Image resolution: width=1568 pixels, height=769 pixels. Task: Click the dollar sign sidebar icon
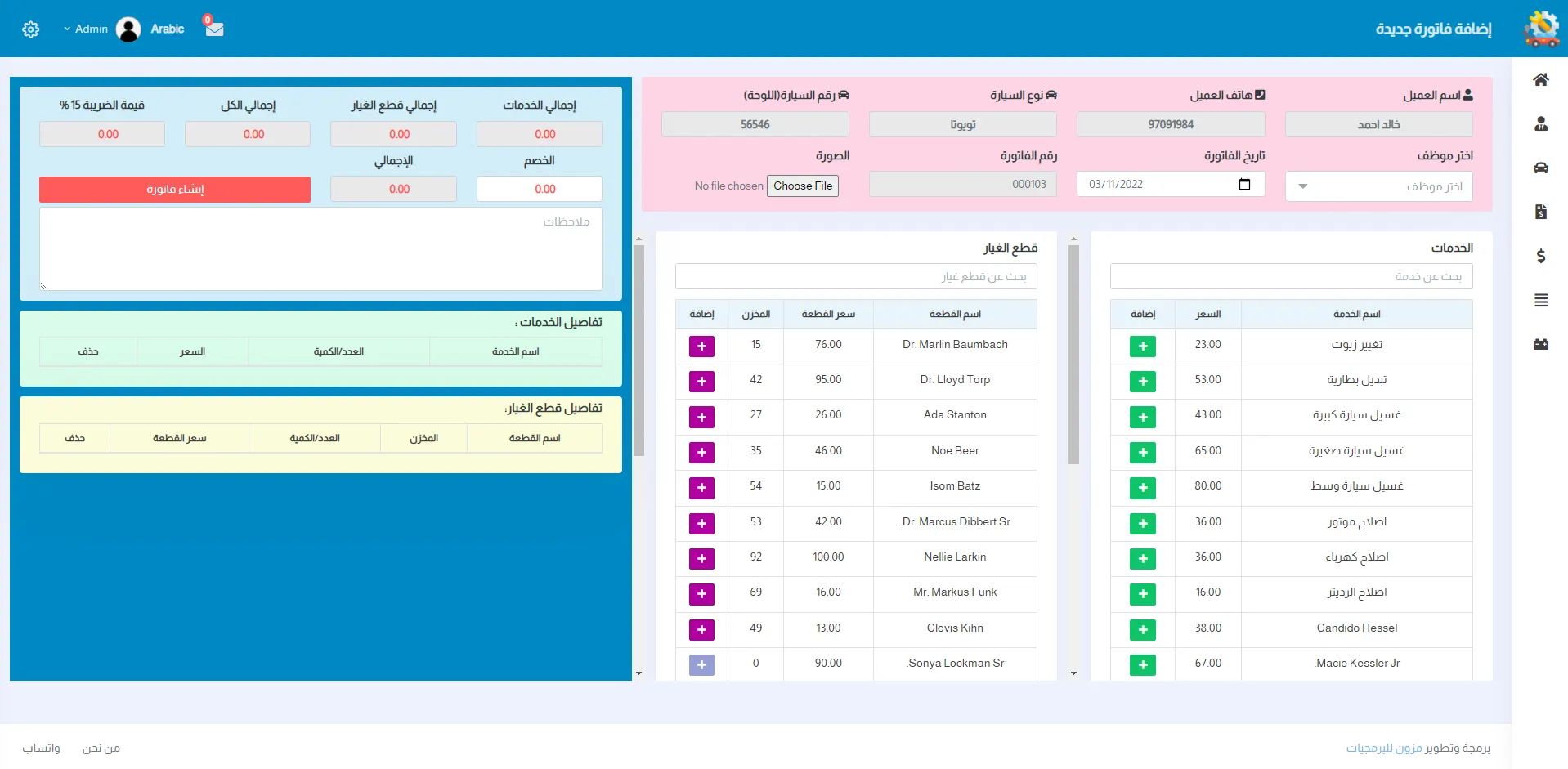[x=1540, y=256]
